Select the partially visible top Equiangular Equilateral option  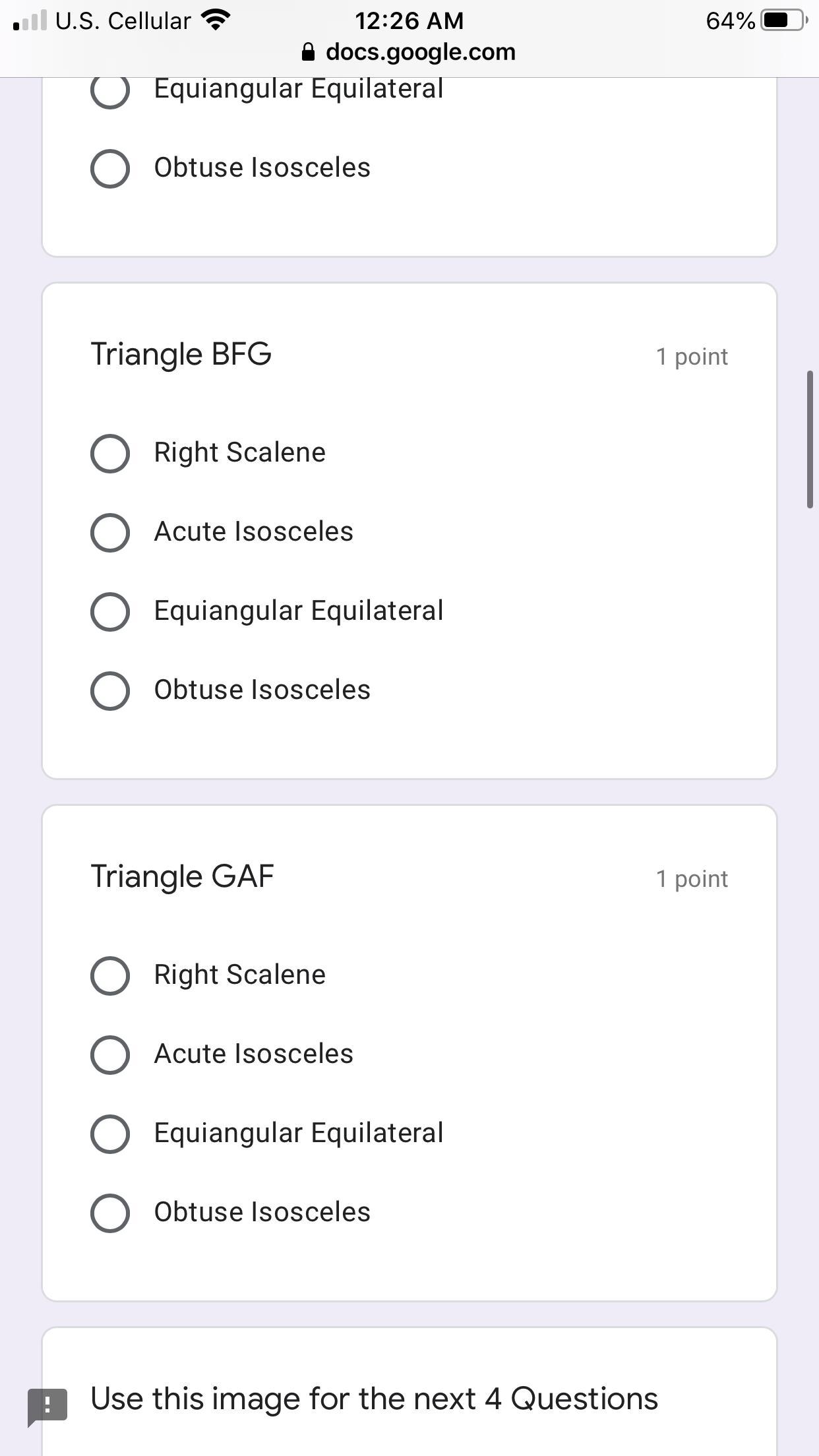[x=110, y=91]
